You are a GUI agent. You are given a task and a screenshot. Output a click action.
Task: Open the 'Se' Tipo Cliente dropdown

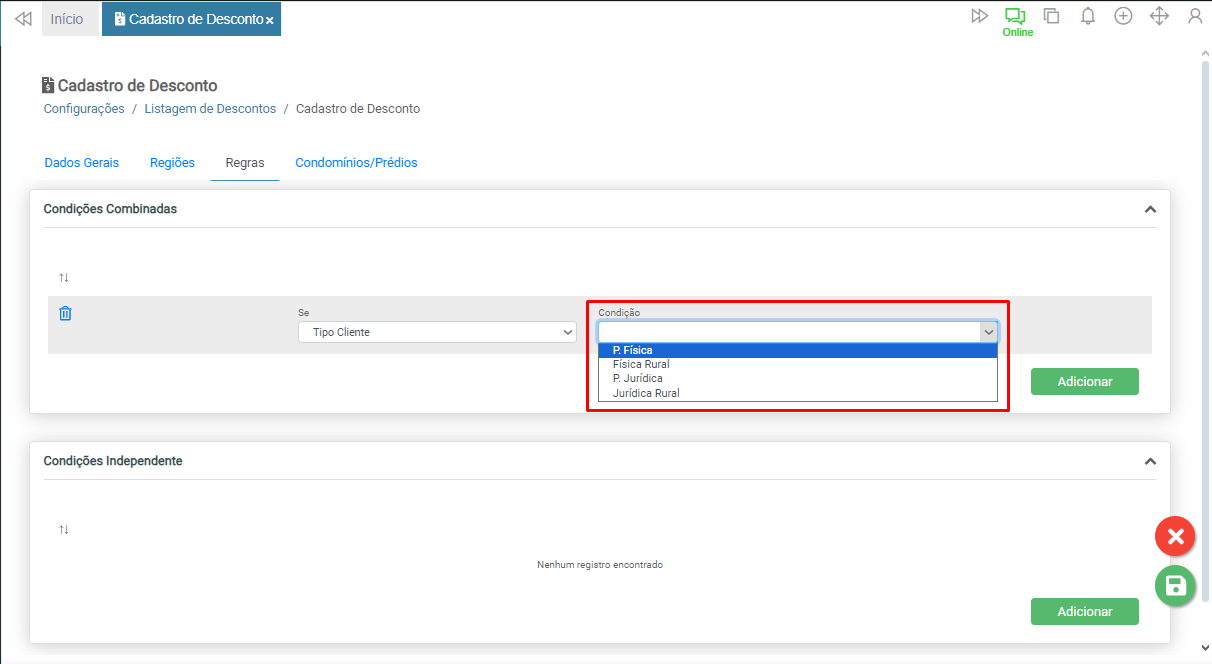coord(437,332)
